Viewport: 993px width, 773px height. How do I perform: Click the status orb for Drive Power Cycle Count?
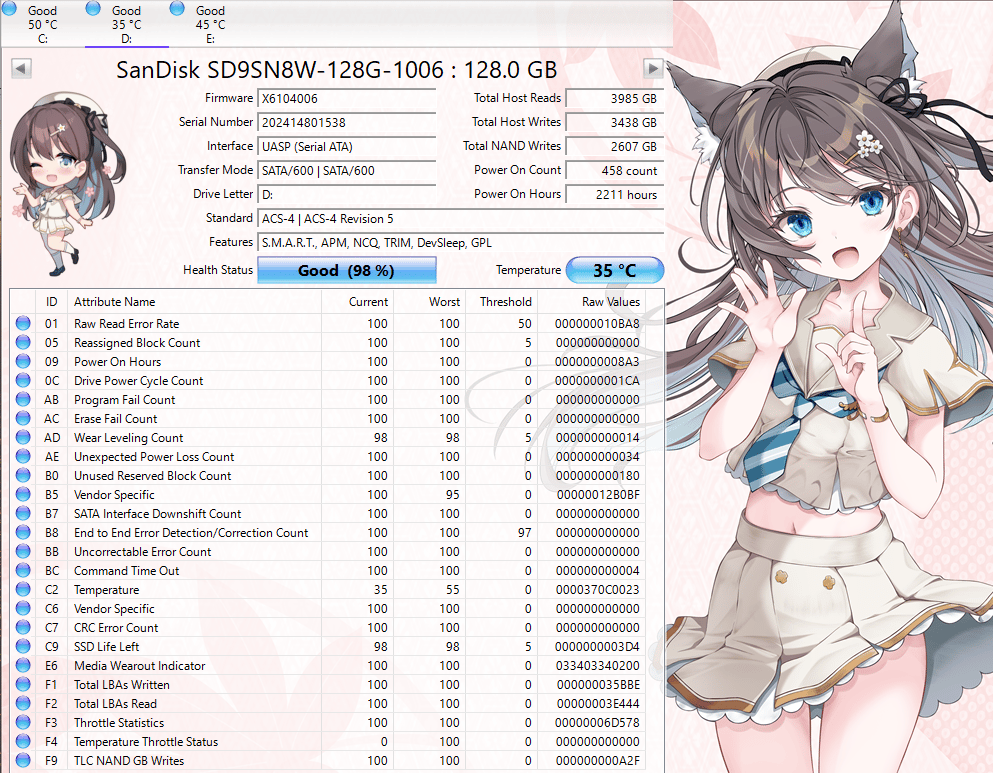tap(23, 380)
